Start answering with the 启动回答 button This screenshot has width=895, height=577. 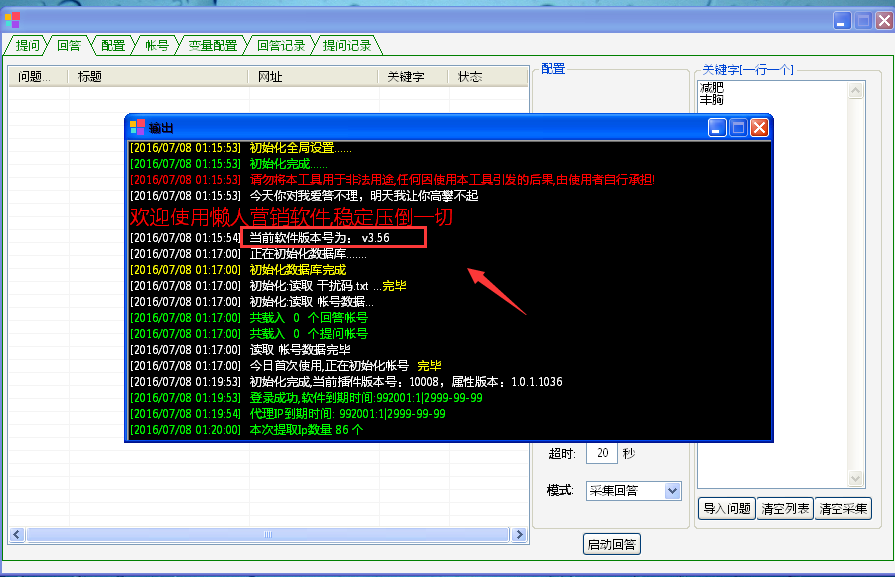[x=612, y=544]
